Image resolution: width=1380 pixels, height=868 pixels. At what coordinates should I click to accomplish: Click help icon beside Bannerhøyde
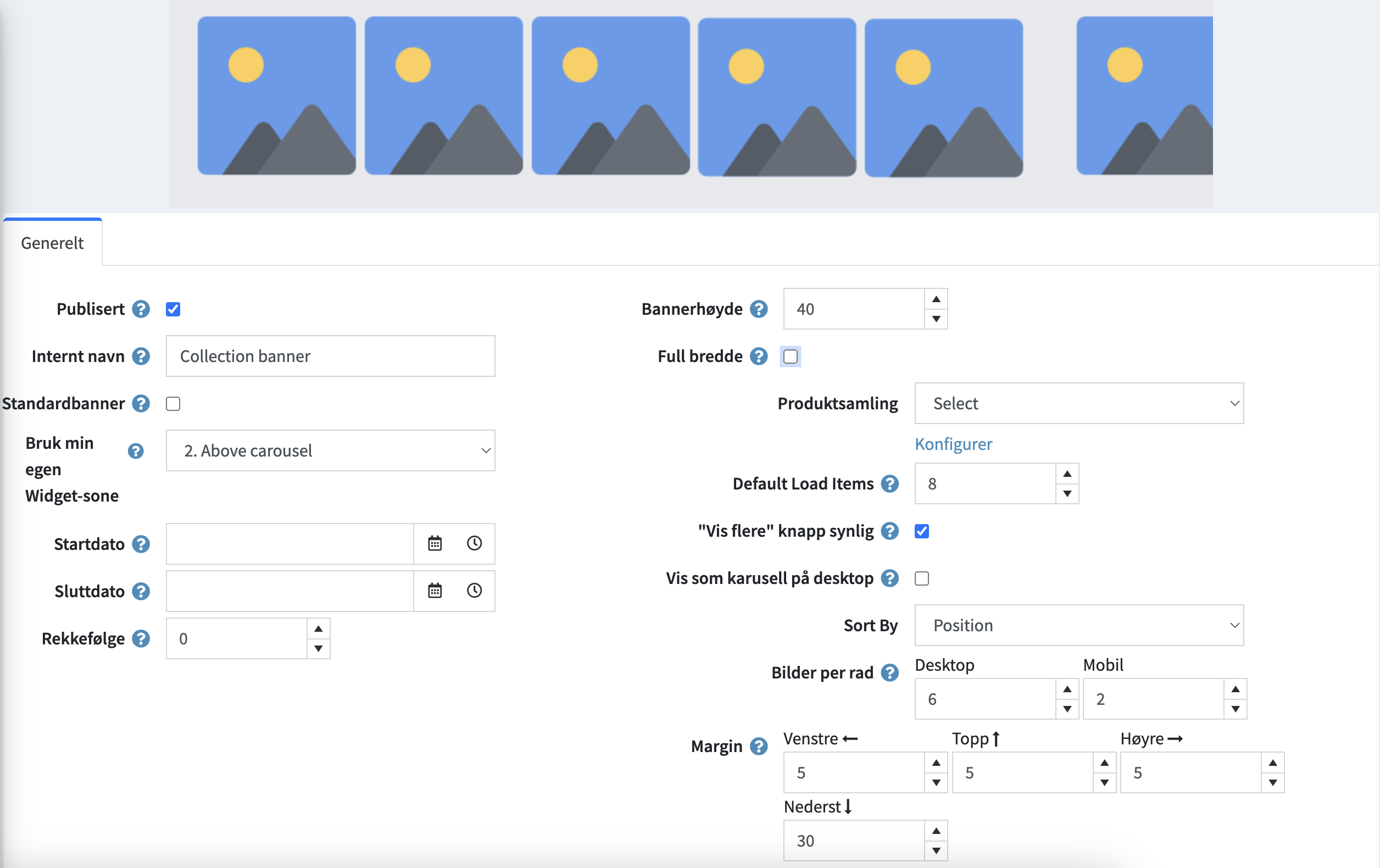(x=759, y=309)
